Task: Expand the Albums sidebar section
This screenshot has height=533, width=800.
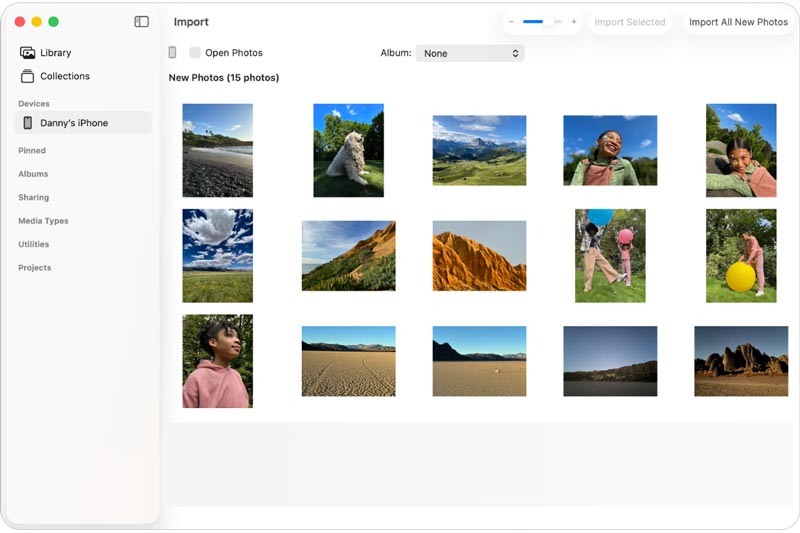Action: (x=33, y=174)
